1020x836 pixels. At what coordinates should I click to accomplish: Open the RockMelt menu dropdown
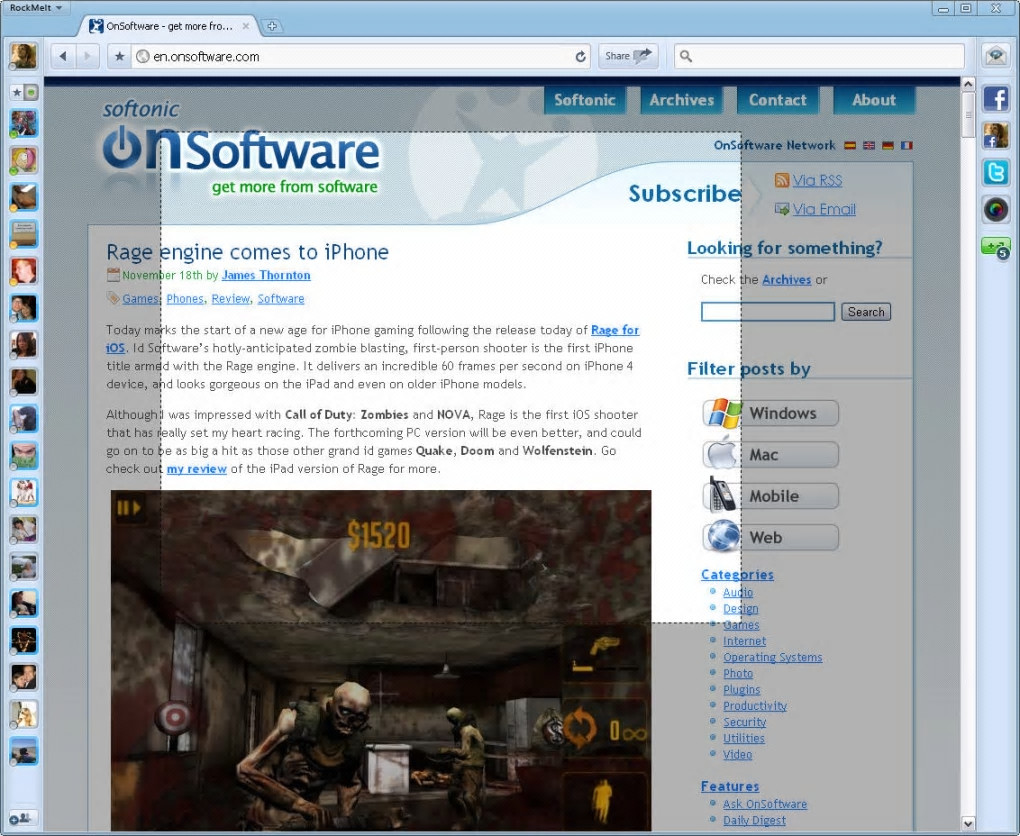coord(36,8)
